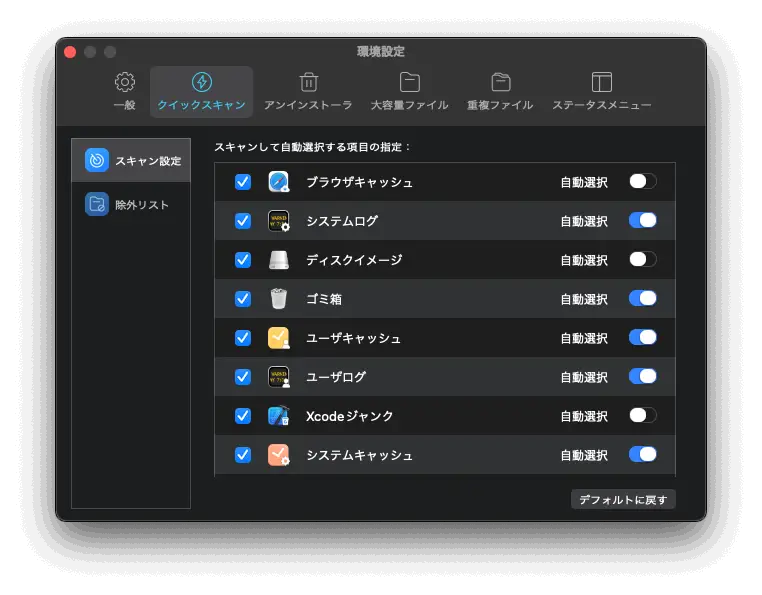The image size is (762, 595).
Task: Open the アンインストーラ trash icon
Action: [x=309, y=82]
